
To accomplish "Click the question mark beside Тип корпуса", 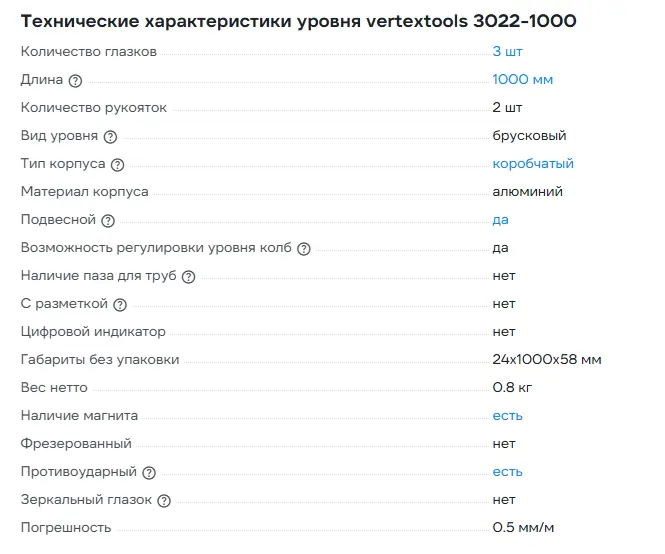I will (x=117, y=164).
